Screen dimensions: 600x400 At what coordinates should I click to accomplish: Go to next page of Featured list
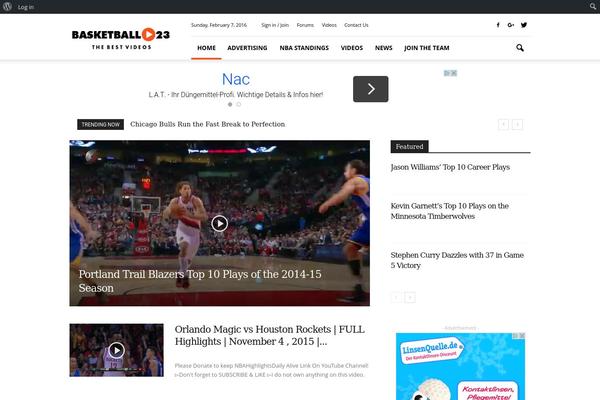pyautogui.click(x=410, y=297)
